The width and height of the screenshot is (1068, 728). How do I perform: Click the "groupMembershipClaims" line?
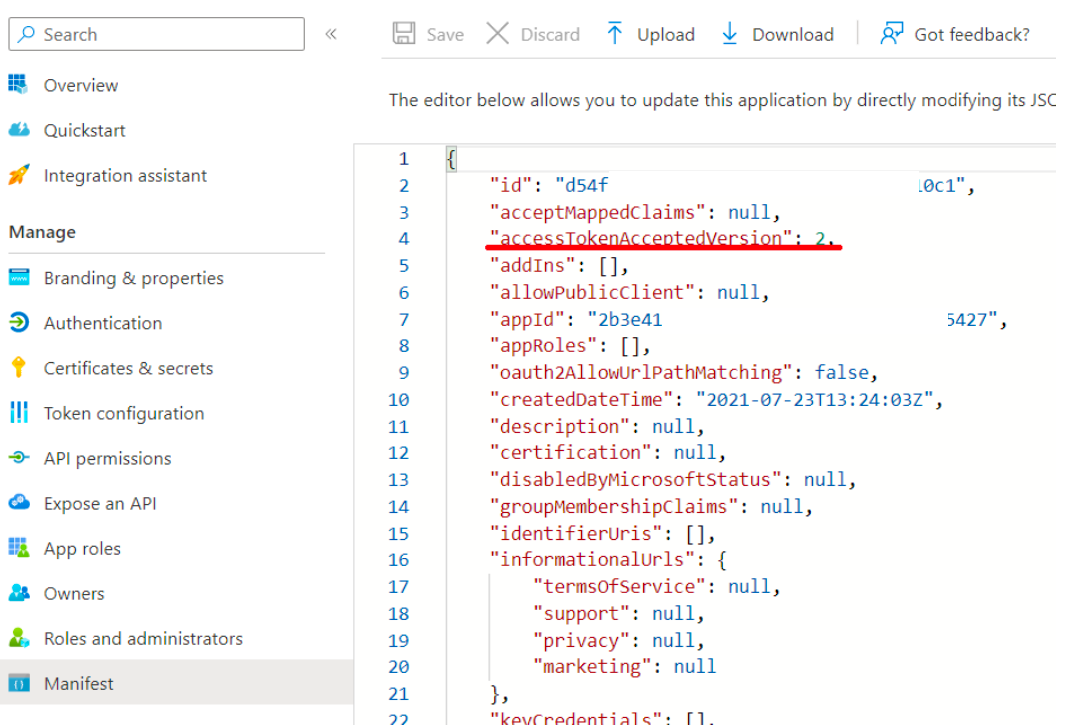click(x=651, y=506)
